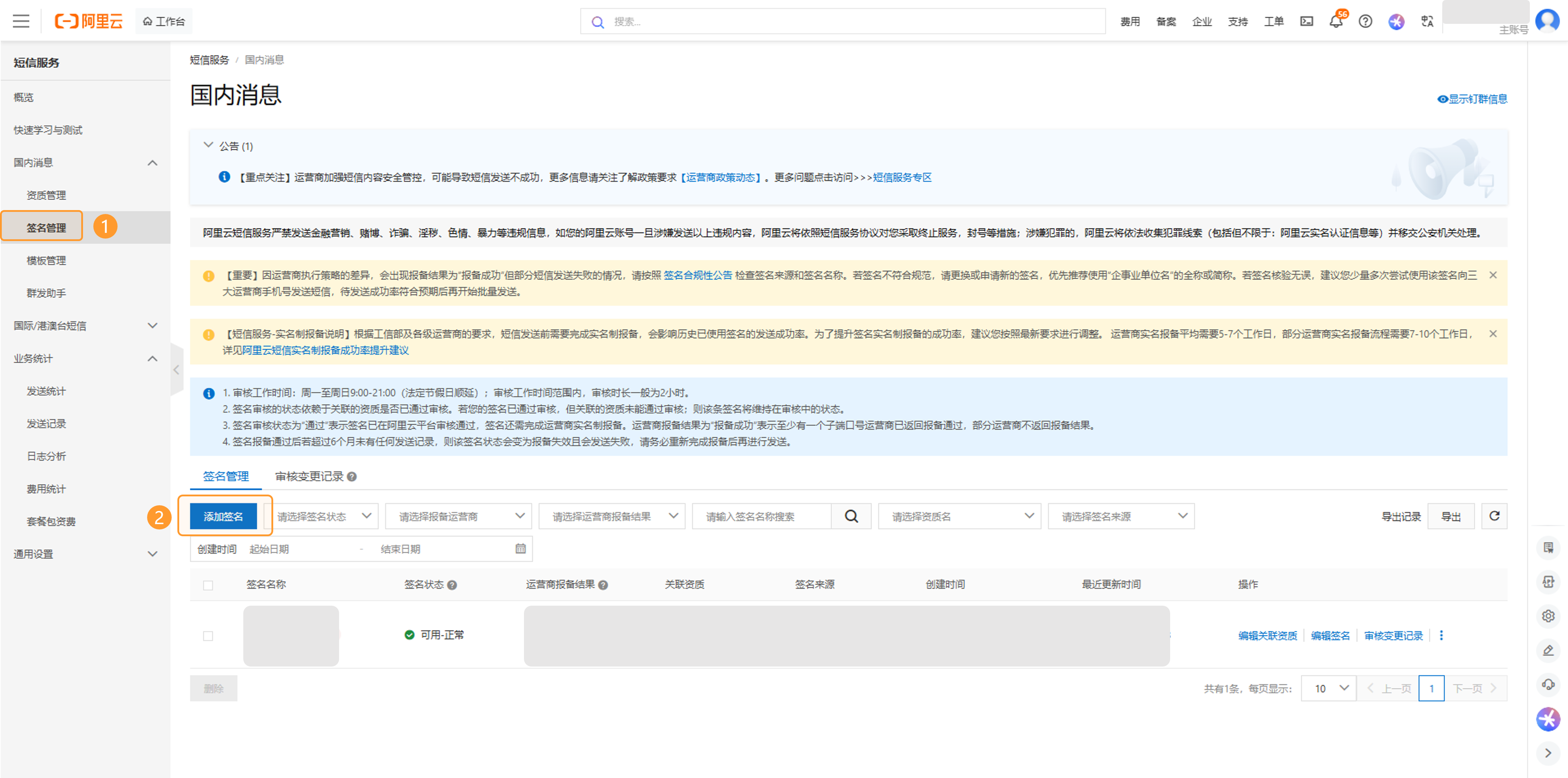The width and height of the screenshot is (1568, 778).
Task: Check the first signature row checkbox
Action: [x=208, y=636]
